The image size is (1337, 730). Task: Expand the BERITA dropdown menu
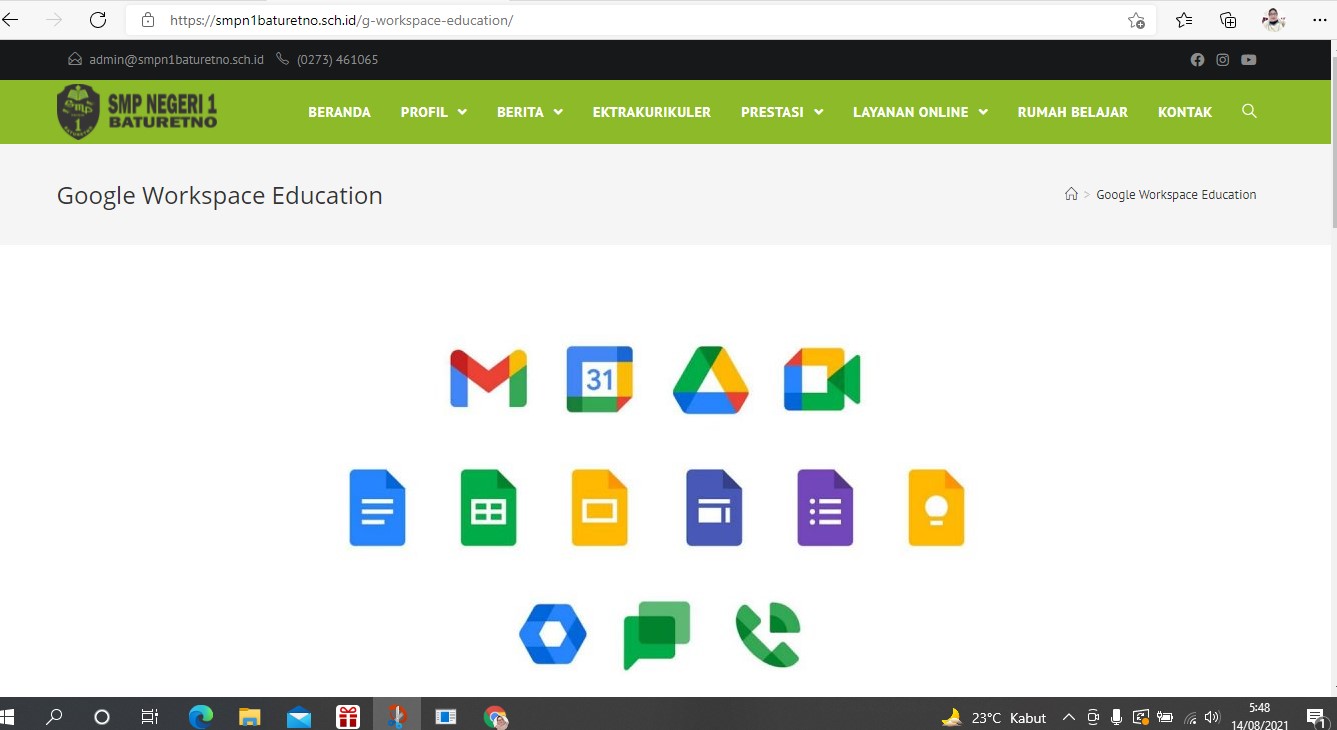pos(530,112)
